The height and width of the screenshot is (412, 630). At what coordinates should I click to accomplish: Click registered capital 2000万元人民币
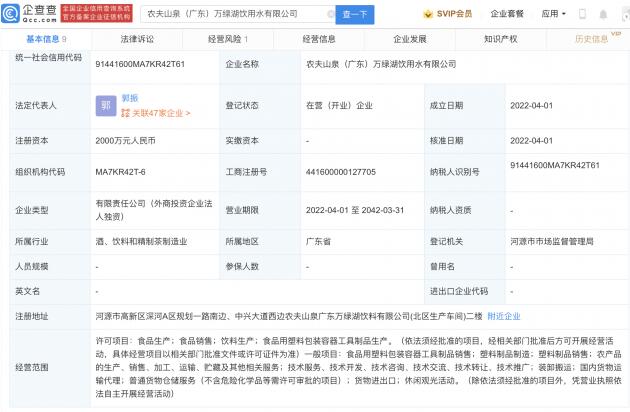click(x=125, y=141)
